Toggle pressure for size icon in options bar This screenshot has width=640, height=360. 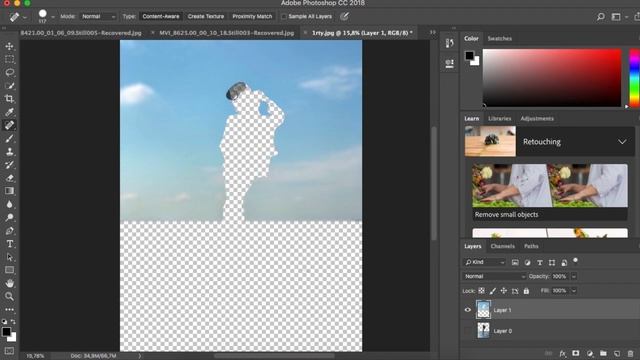click(344, 16)
